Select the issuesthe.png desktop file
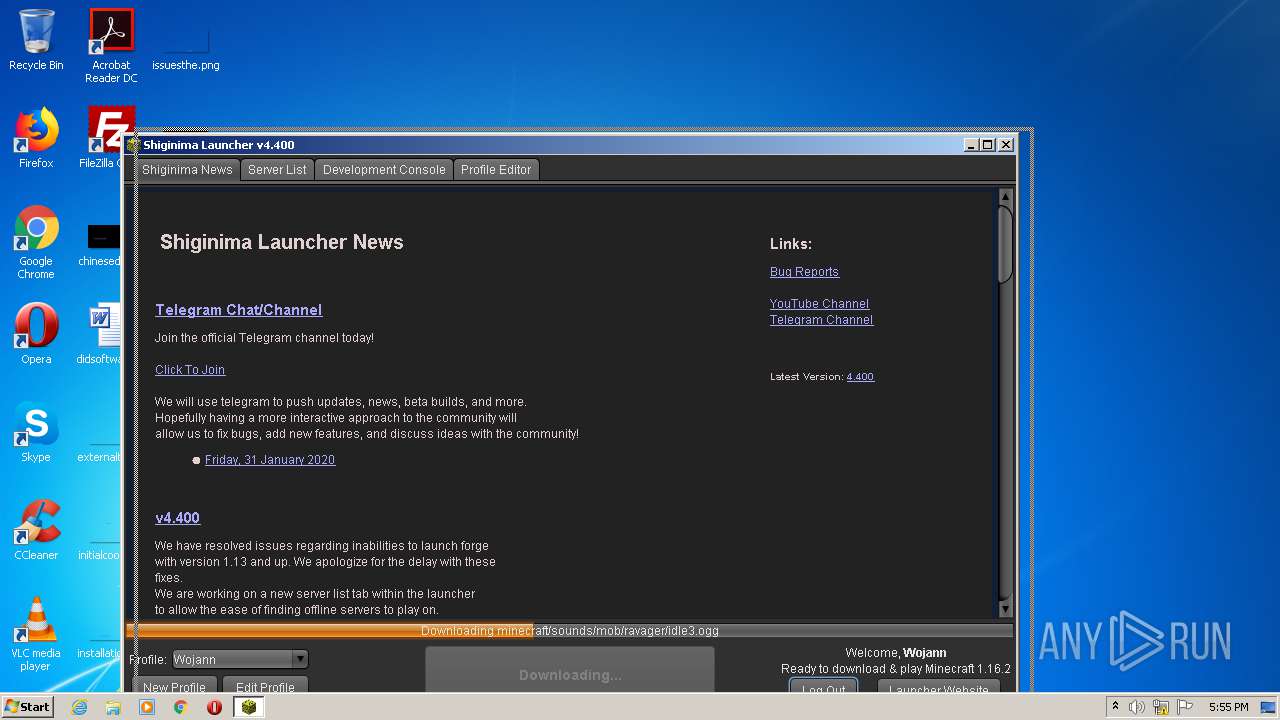Image resolution: width=1280 pixels, height=720 pixels. [x=186, y=46]
